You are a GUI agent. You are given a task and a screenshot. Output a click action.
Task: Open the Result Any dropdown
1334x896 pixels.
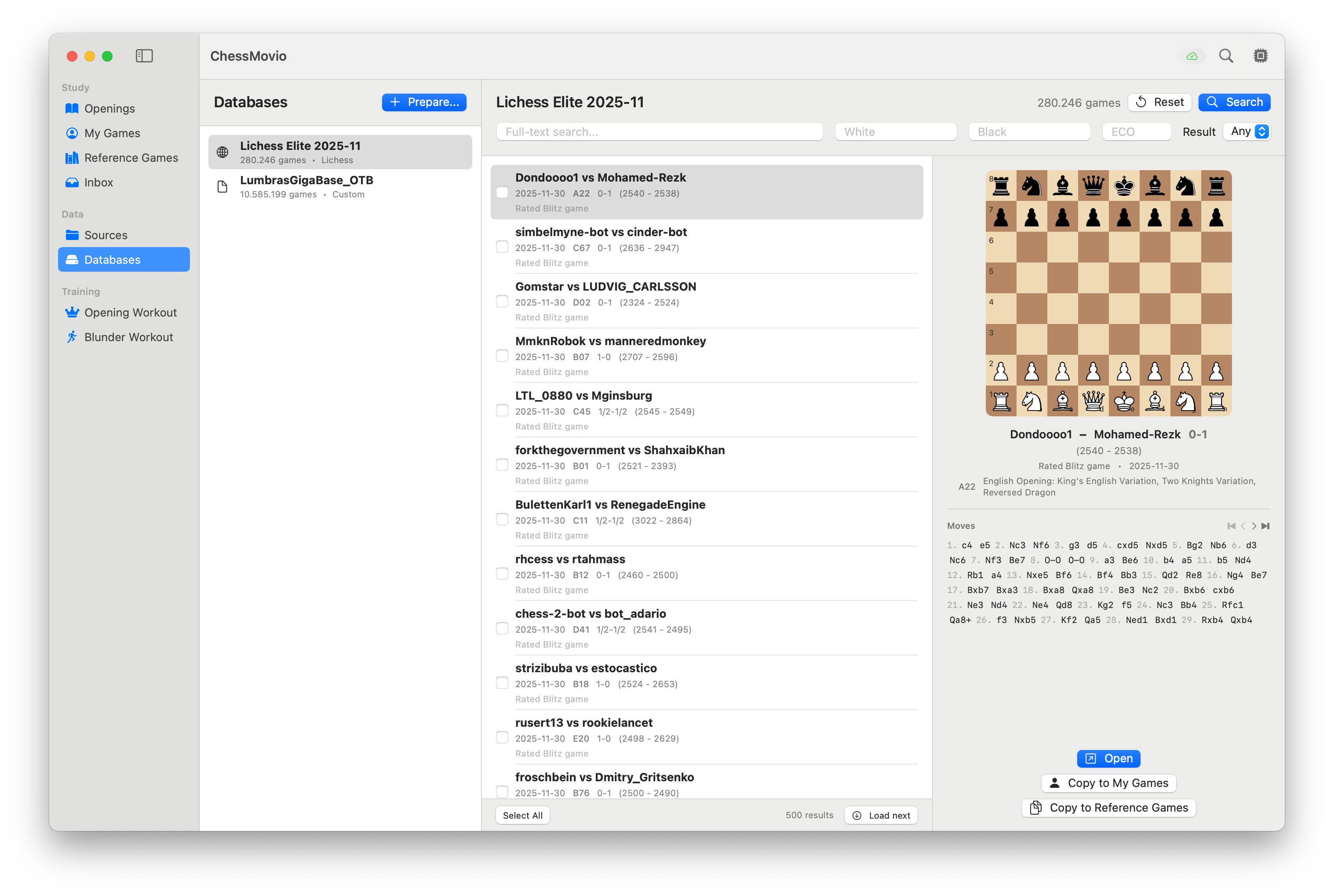(x=1247, y=131)
